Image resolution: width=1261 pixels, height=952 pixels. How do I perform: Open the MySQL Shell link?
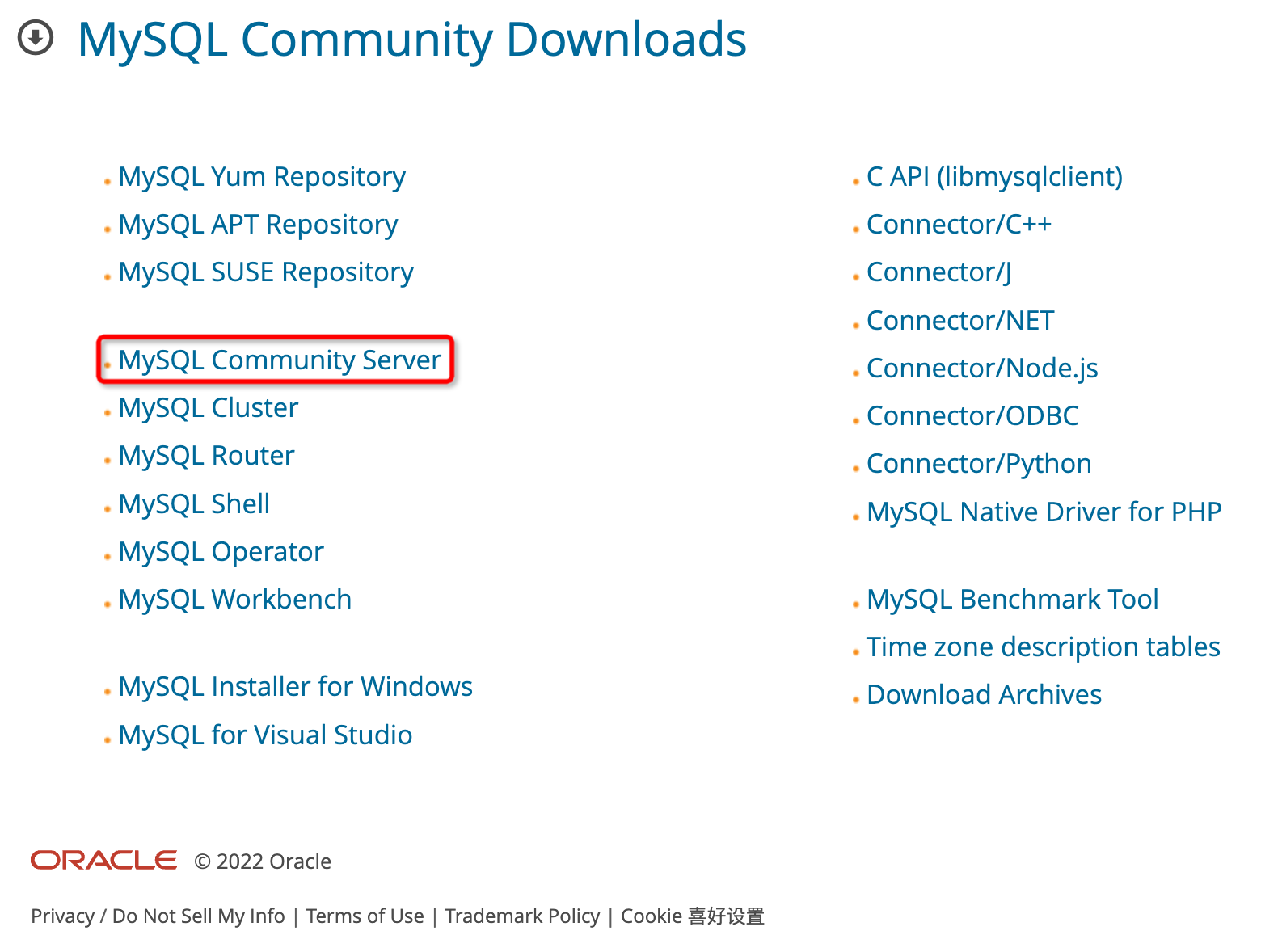click(x=194, y=504)
